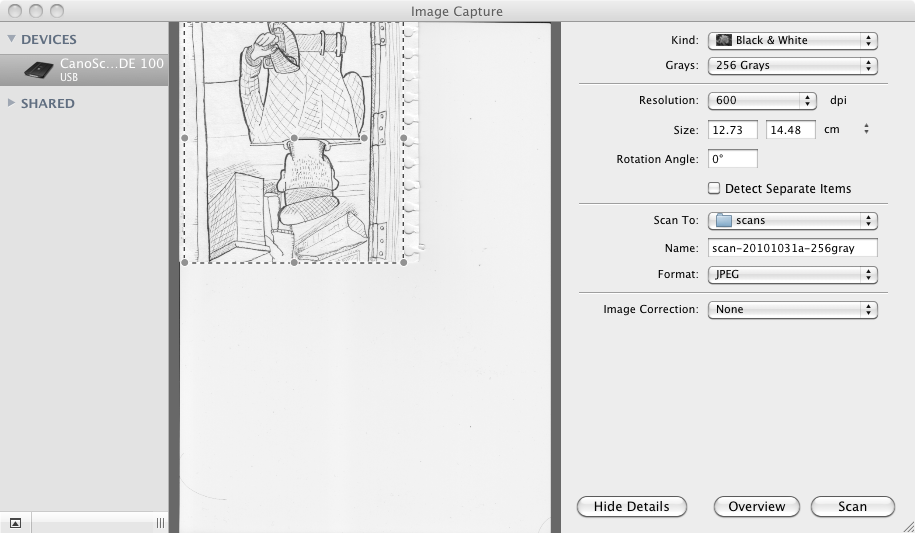This screenshot has width=915, height=533.
Task: Select the CanoScan scanner device icon
Action: pyautogui.click(x=38, y=69)
